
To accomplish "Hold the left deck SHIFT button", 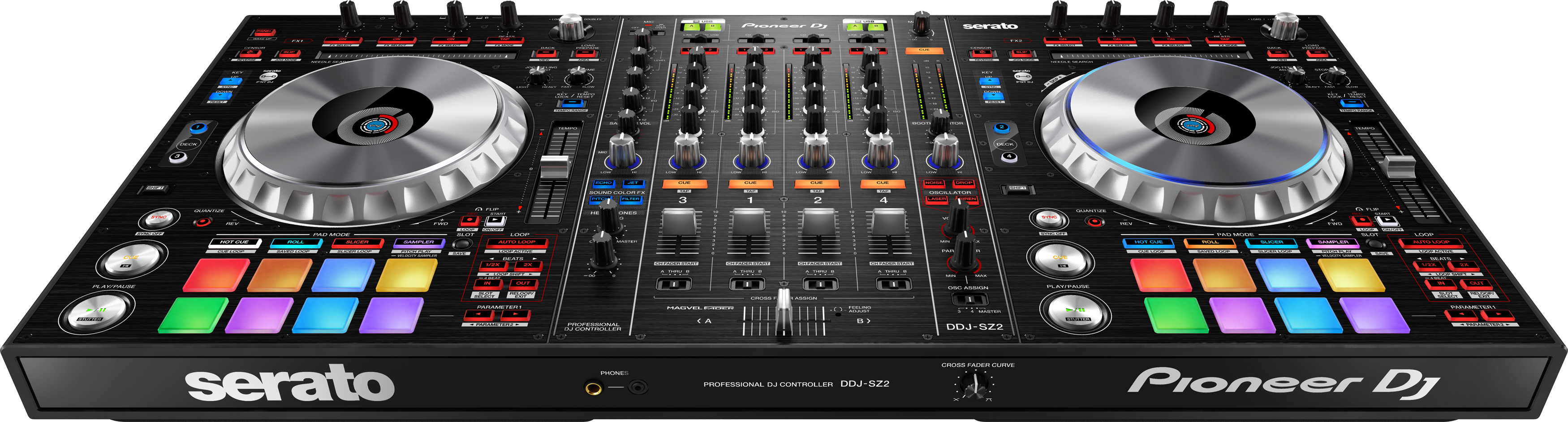I will click(x=156, y=188).
